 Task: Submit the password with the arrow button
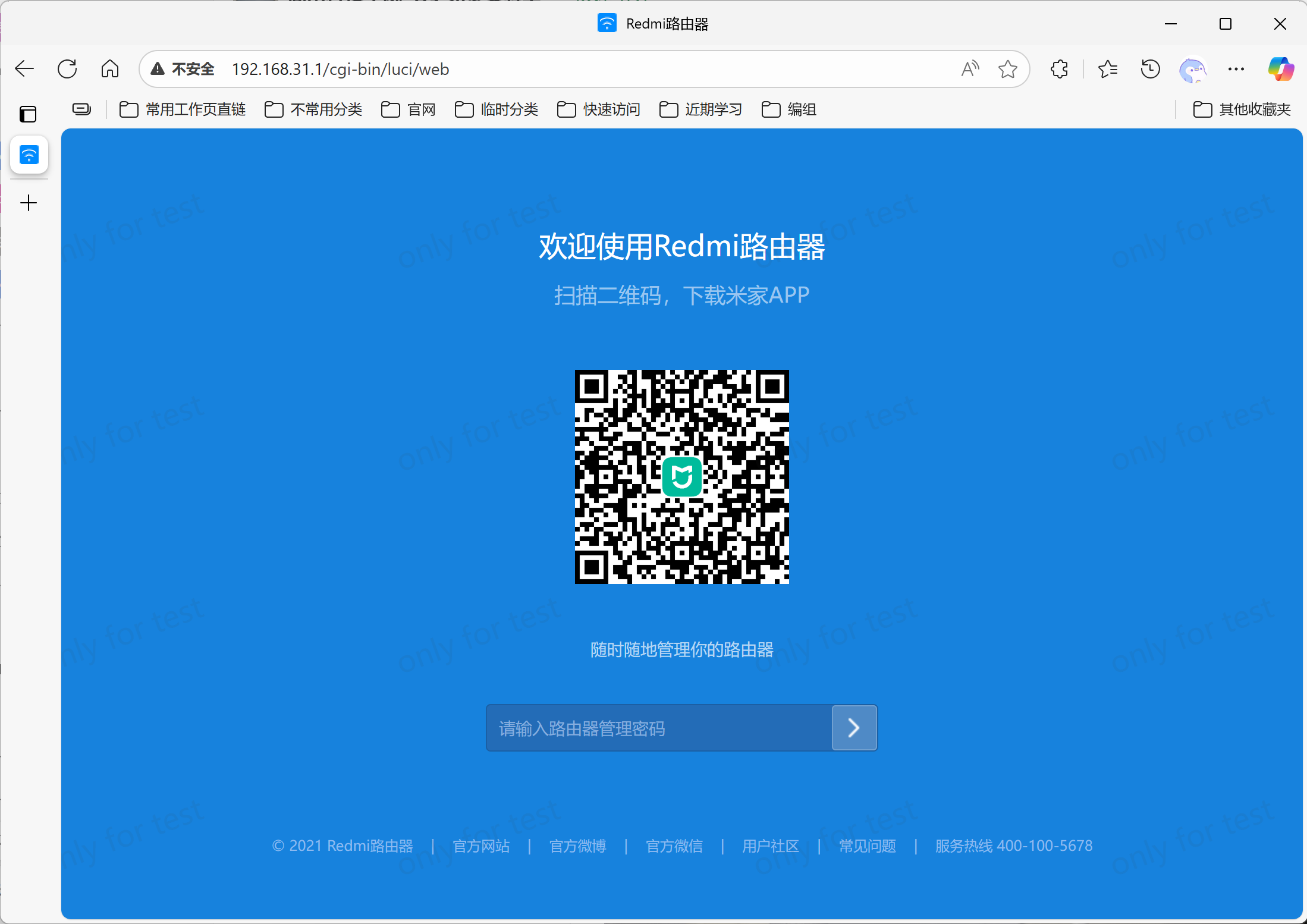(854, 728)
